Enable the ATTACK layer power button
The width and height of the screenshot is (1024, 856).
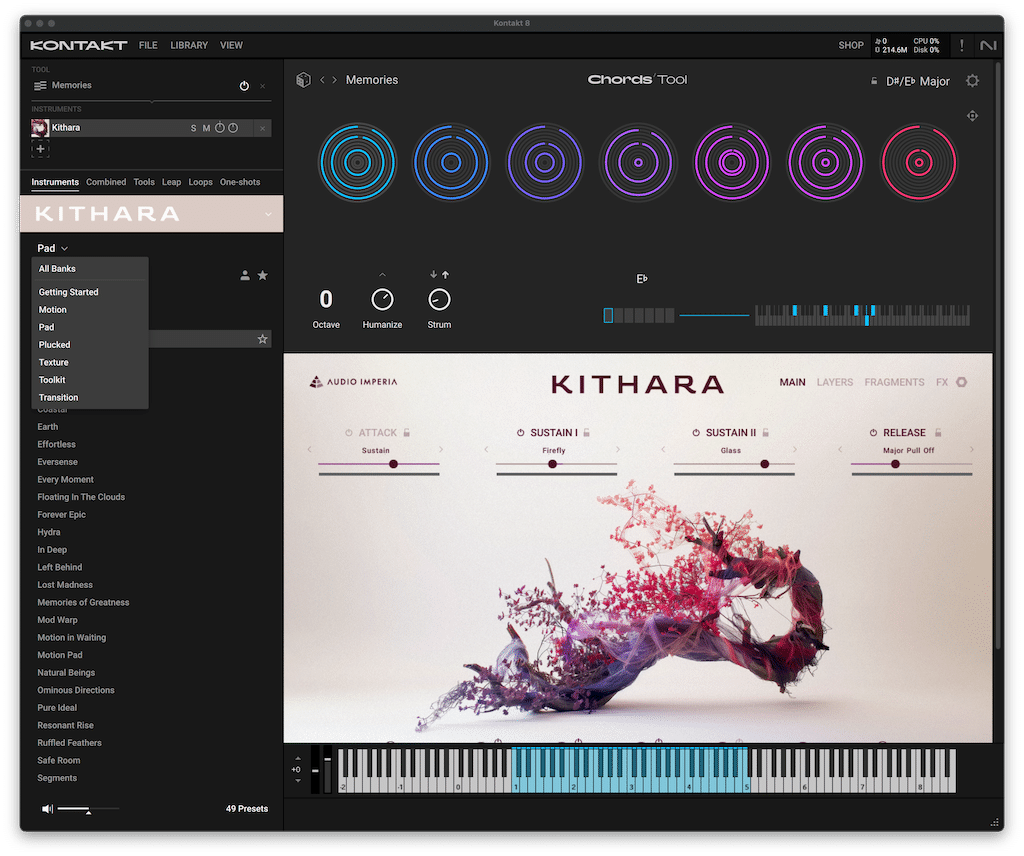349,433
